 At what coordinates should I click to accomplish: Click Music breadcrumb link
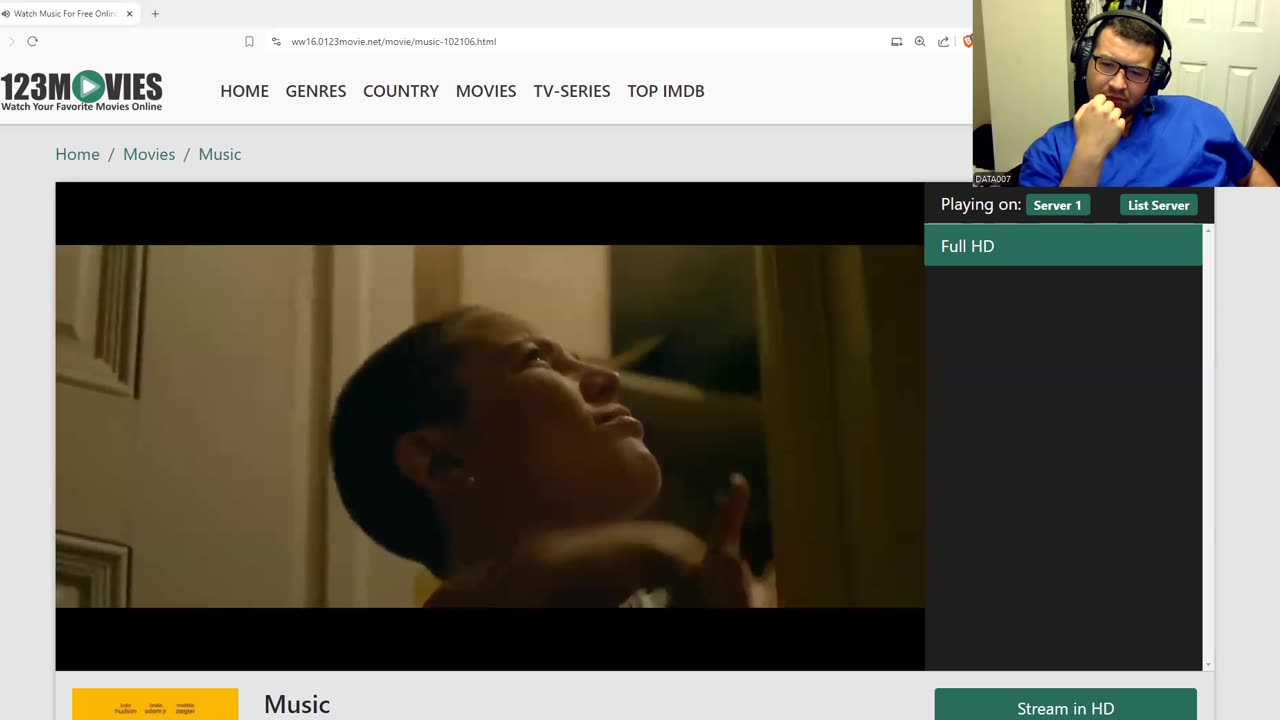[x=220, y=154]
